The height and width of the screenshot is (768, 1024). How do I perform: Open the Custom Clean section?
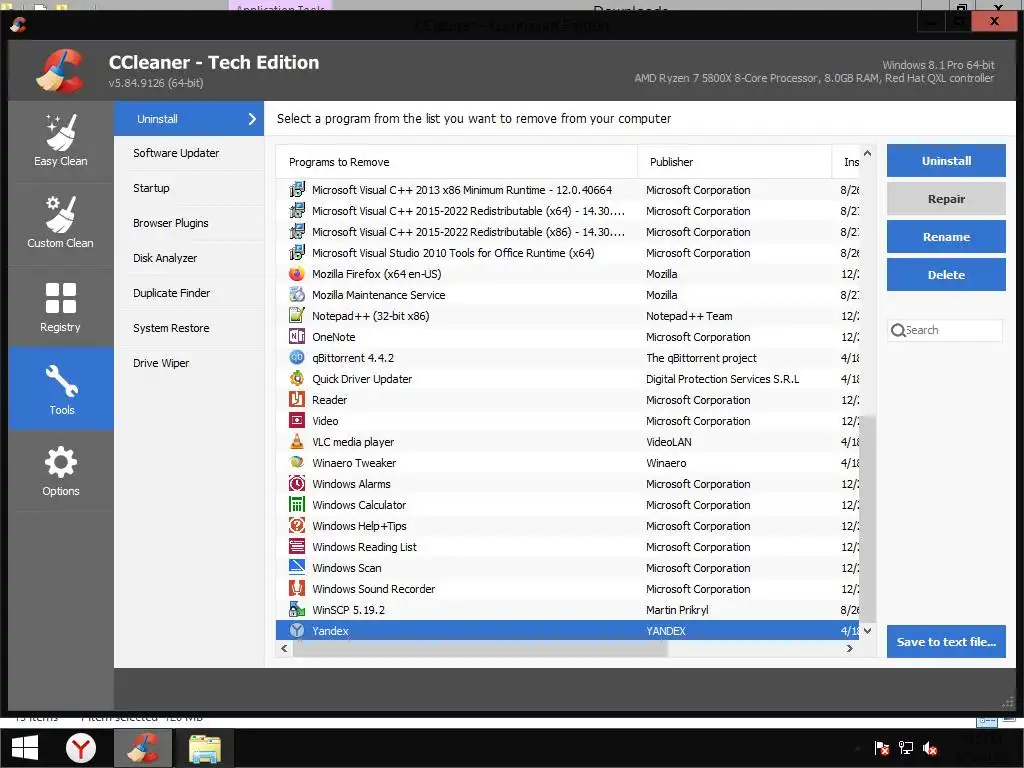pyautogui.click(x=61, y=223)
